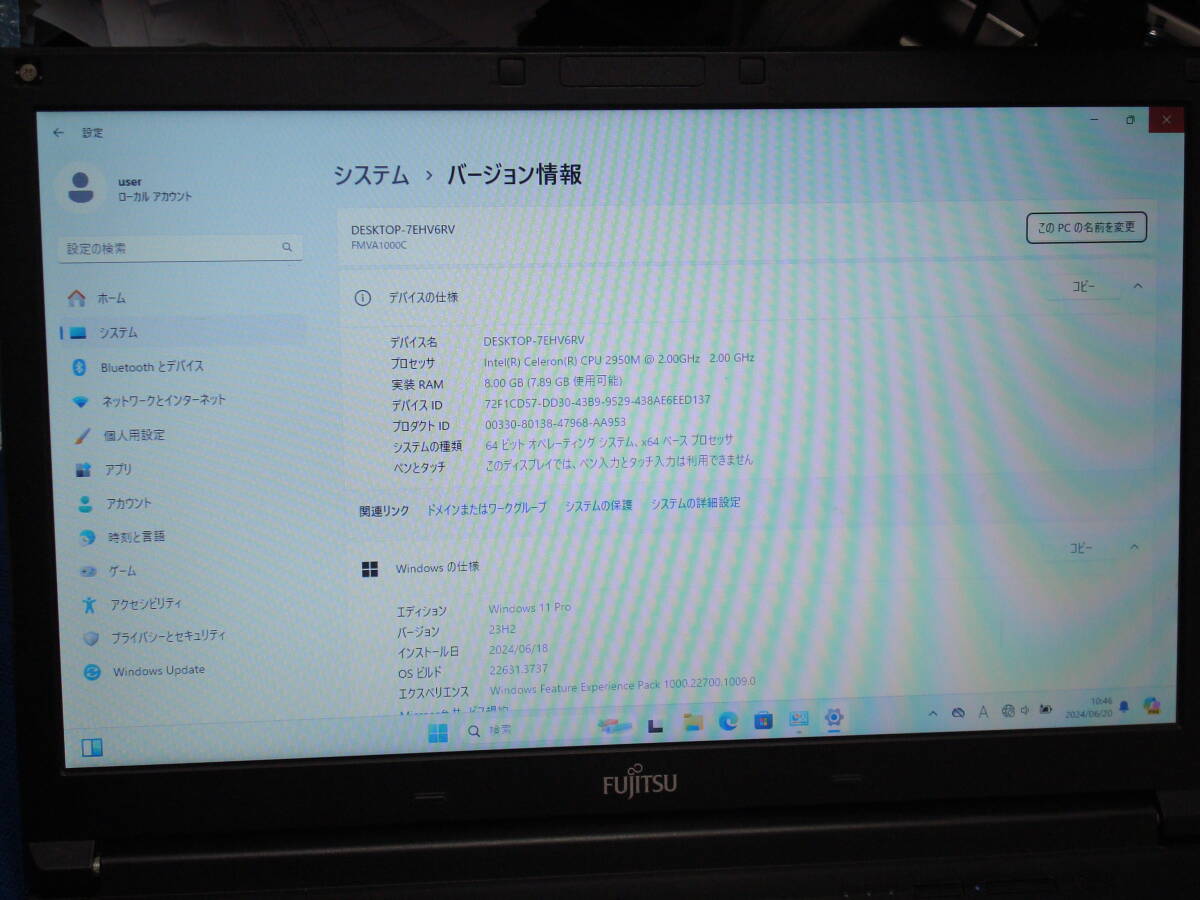The width and height of the screenshot is (1200, 900).
Task: Copy device specifications with コピー button
Action: pos(1083,286)
